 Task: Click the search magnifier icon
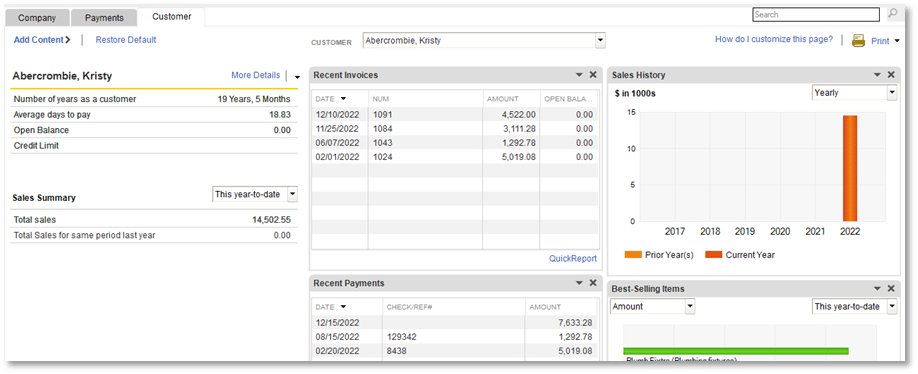(x=893, y=14)
